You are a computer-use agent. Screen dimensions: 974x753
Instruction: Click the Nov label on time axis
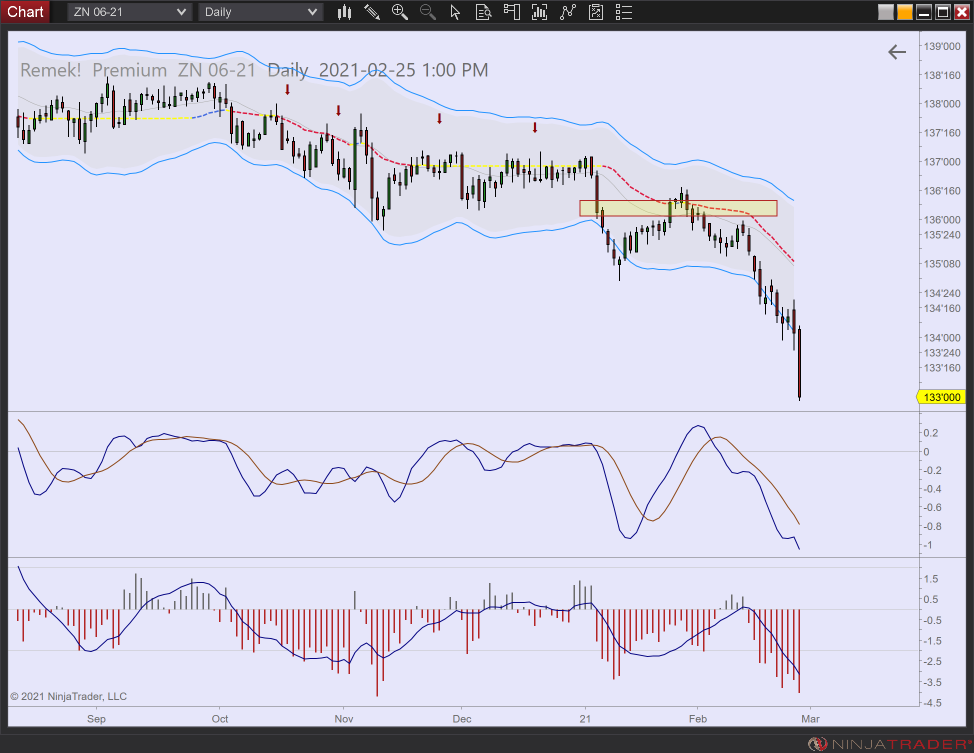344,719
